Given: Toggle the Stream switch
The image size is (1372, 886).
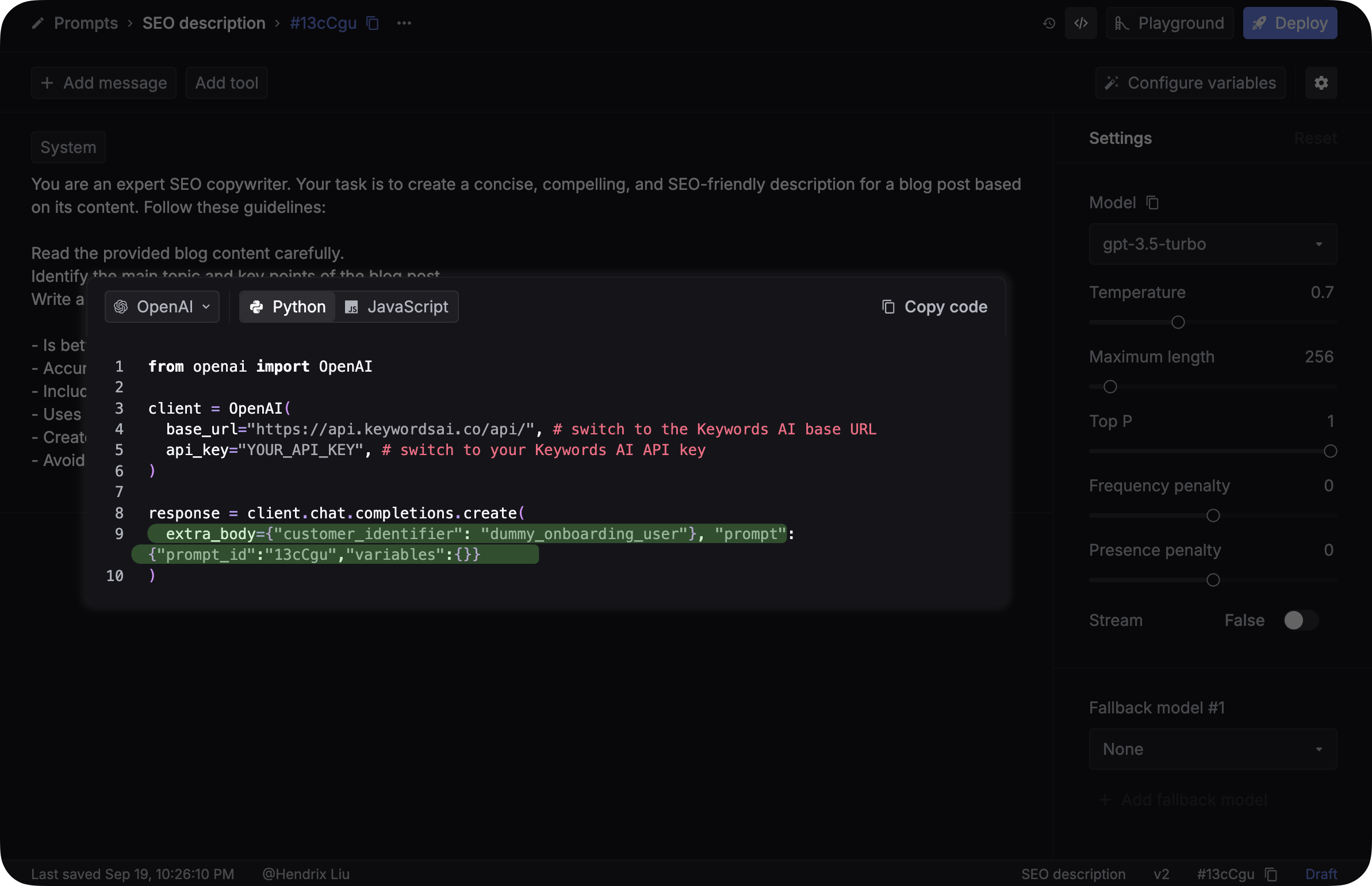Looking at the screenshot, I should coord(1301,620).
